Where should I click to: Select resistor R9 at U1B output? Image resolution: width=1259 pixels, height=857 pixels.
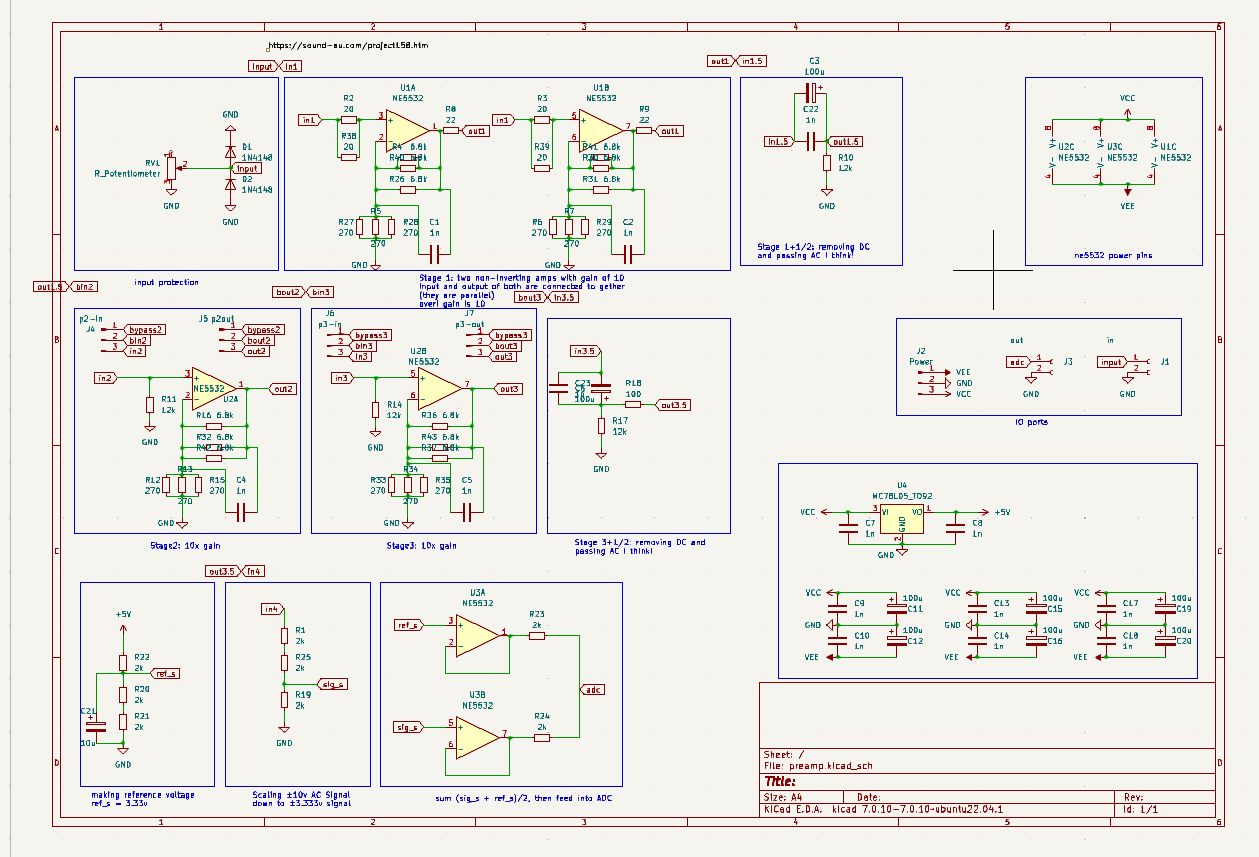click(x=644, y=130)
